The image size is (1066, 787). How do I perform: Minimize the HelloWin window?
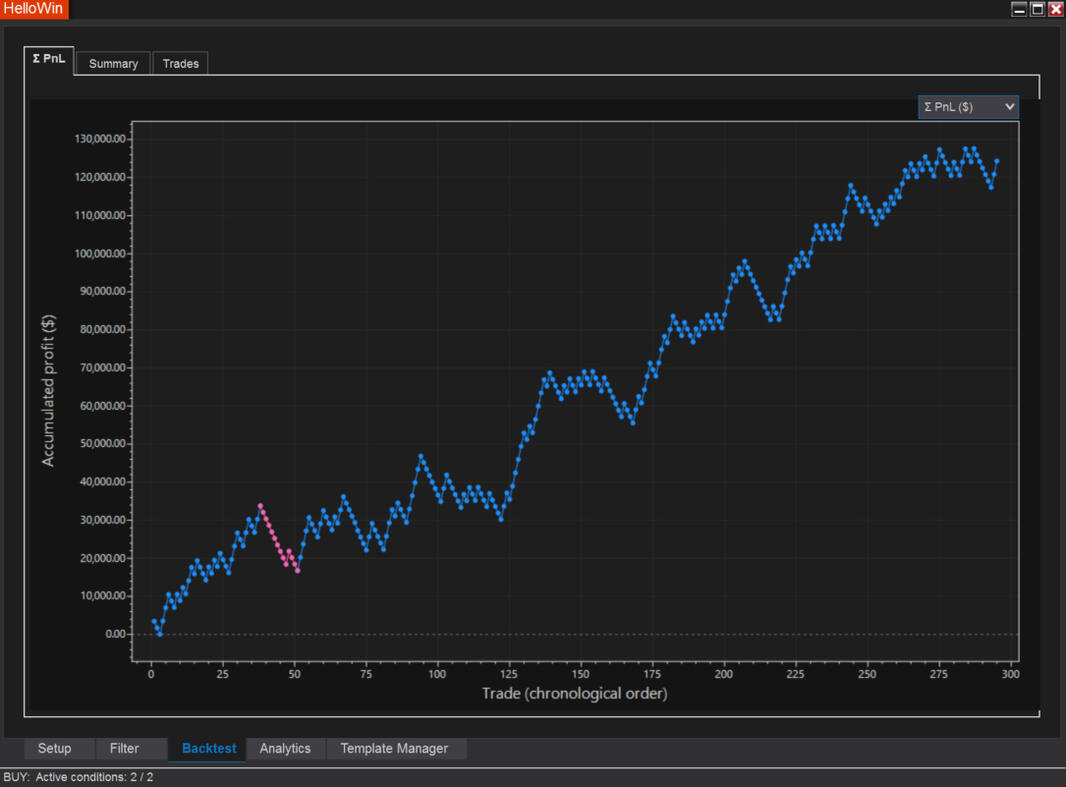click(1019, 9)
